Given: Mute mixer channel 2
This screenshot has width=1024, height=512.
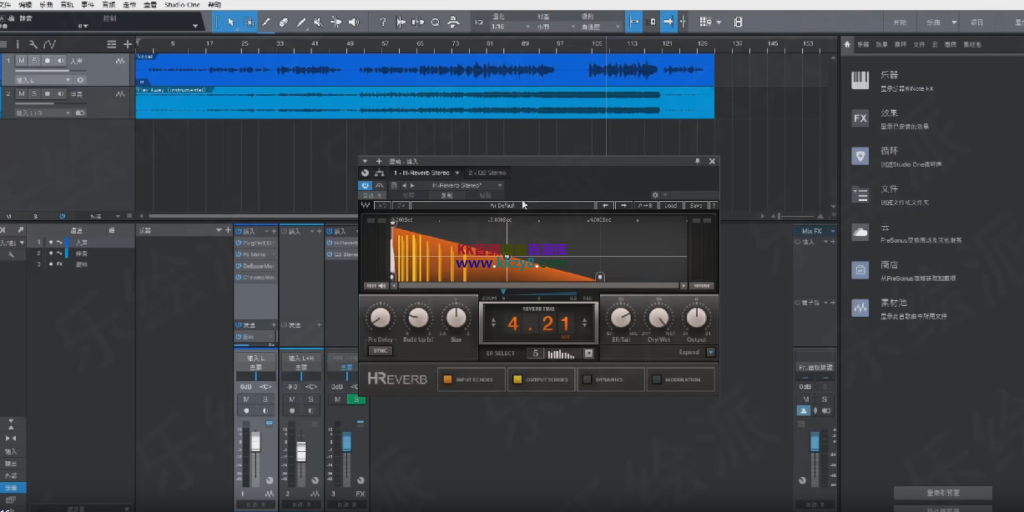Looking at the screenshot, I should pyautogui.click(x=292, y=399).
